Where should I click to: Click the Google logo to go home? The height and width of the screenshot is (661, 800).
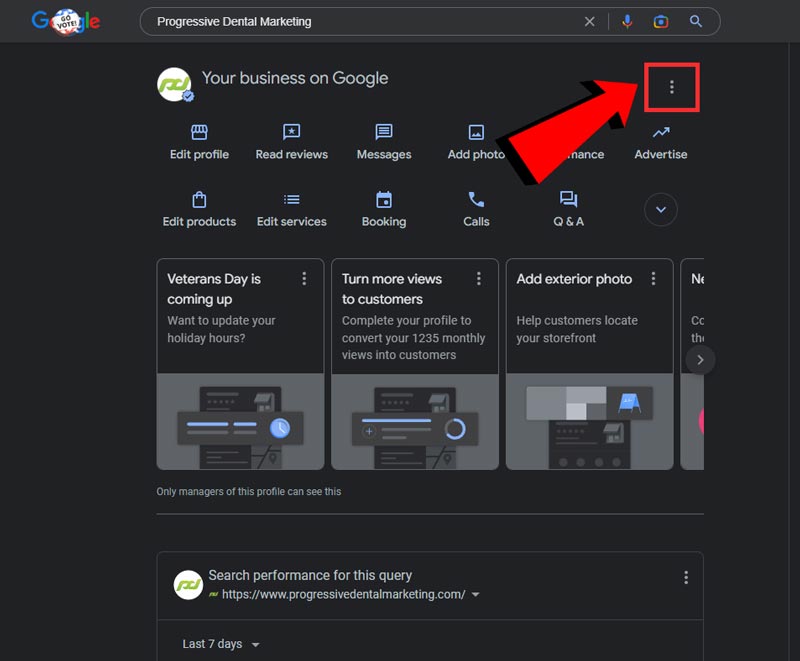(66, 21)
